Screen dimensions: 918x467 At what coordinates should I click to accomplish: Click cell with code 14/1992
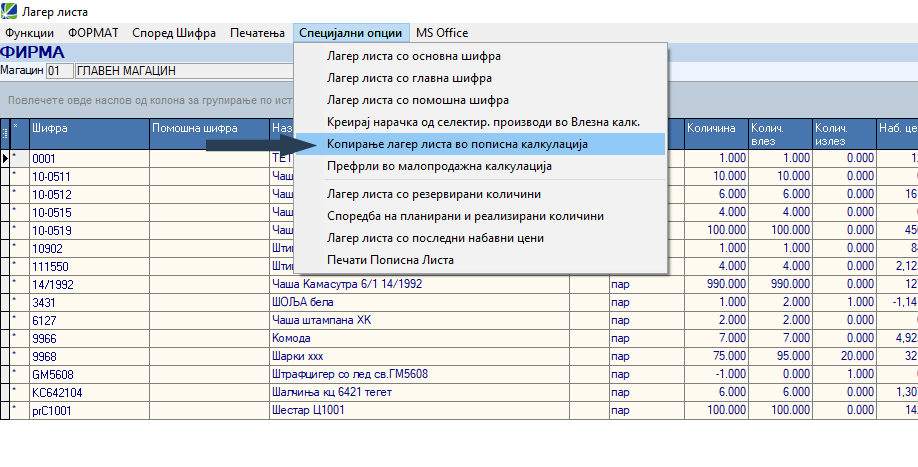coord(90,284)
